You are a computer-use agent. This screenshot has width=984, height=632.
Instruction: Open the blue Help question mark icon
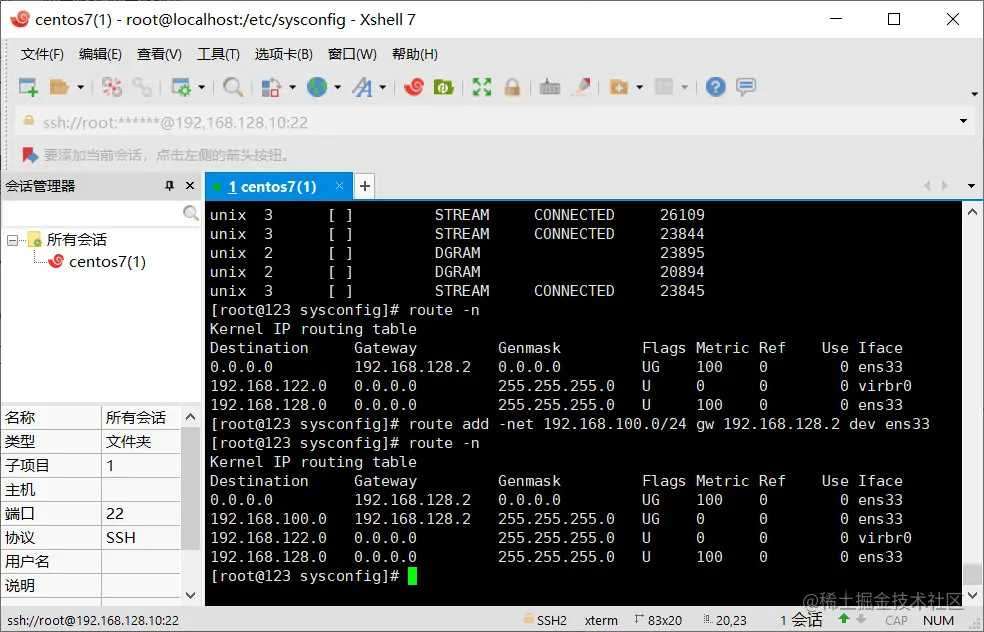point(715,87)
